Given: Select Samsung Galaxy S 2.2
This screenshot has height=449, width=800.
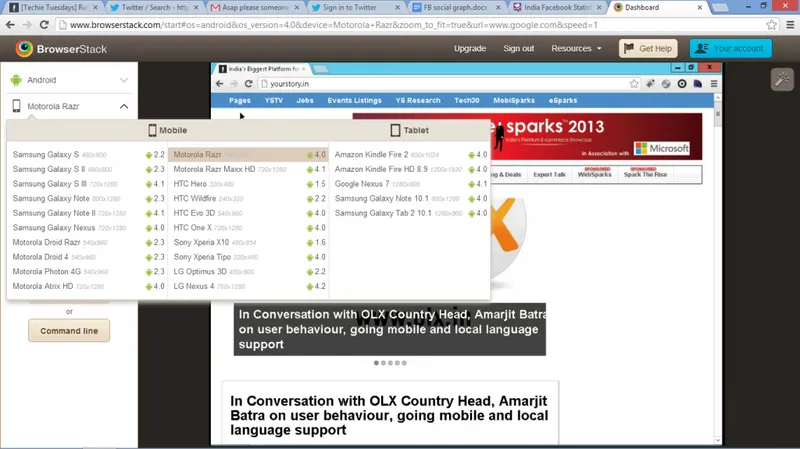Looking at the screenshot, I should coord(88,155).
